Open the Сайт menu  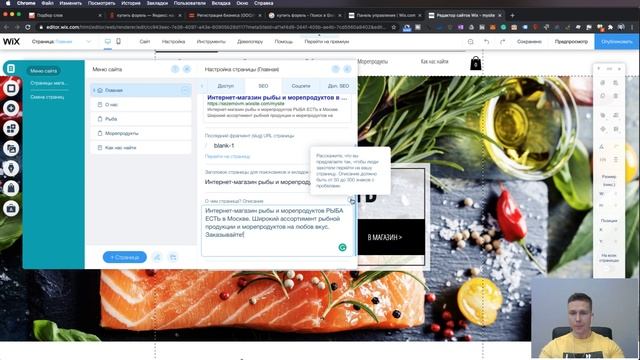pos(144,42)
